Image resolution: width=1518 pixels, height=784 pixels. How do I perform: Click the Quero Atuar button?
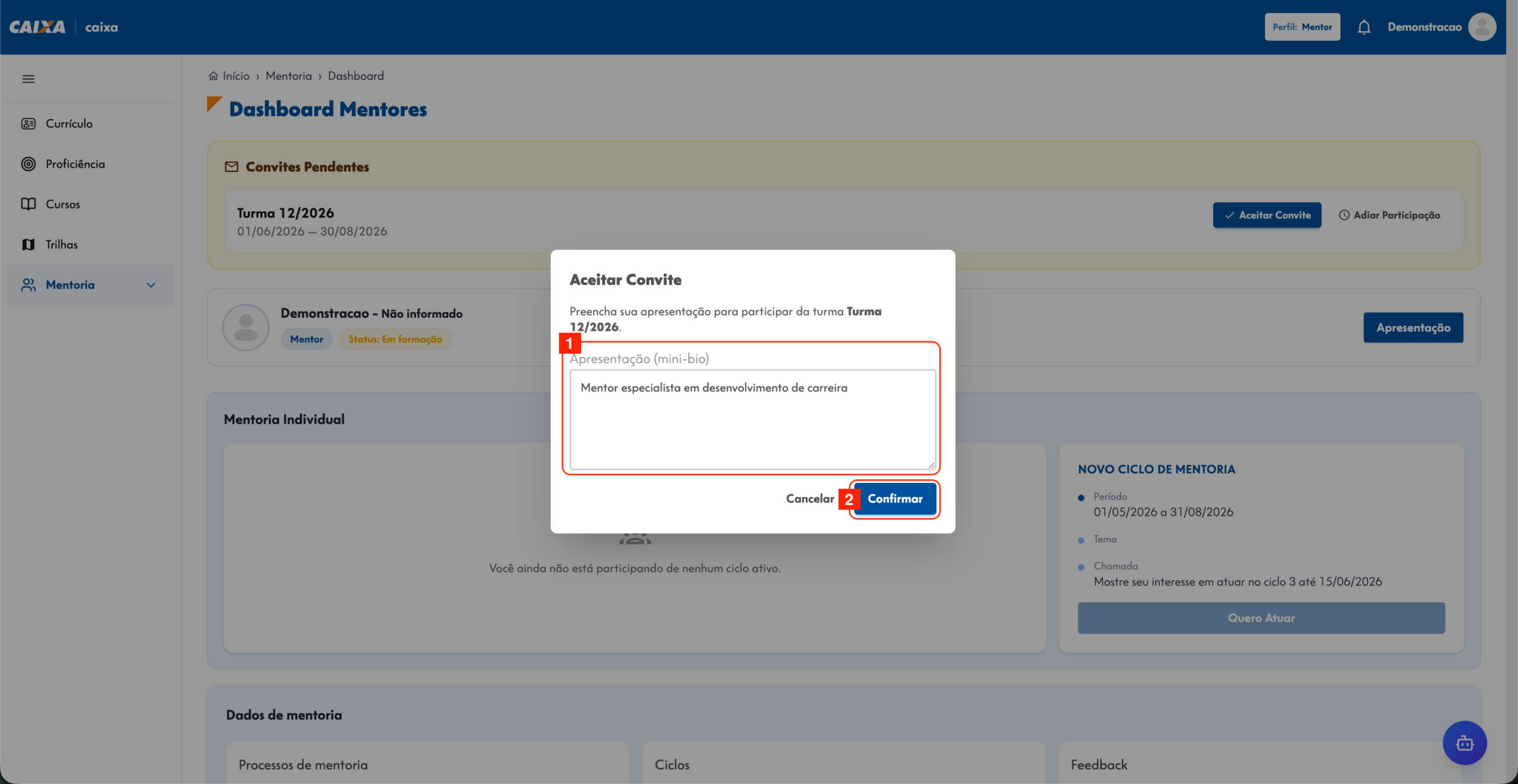[x=1261, y=618]
